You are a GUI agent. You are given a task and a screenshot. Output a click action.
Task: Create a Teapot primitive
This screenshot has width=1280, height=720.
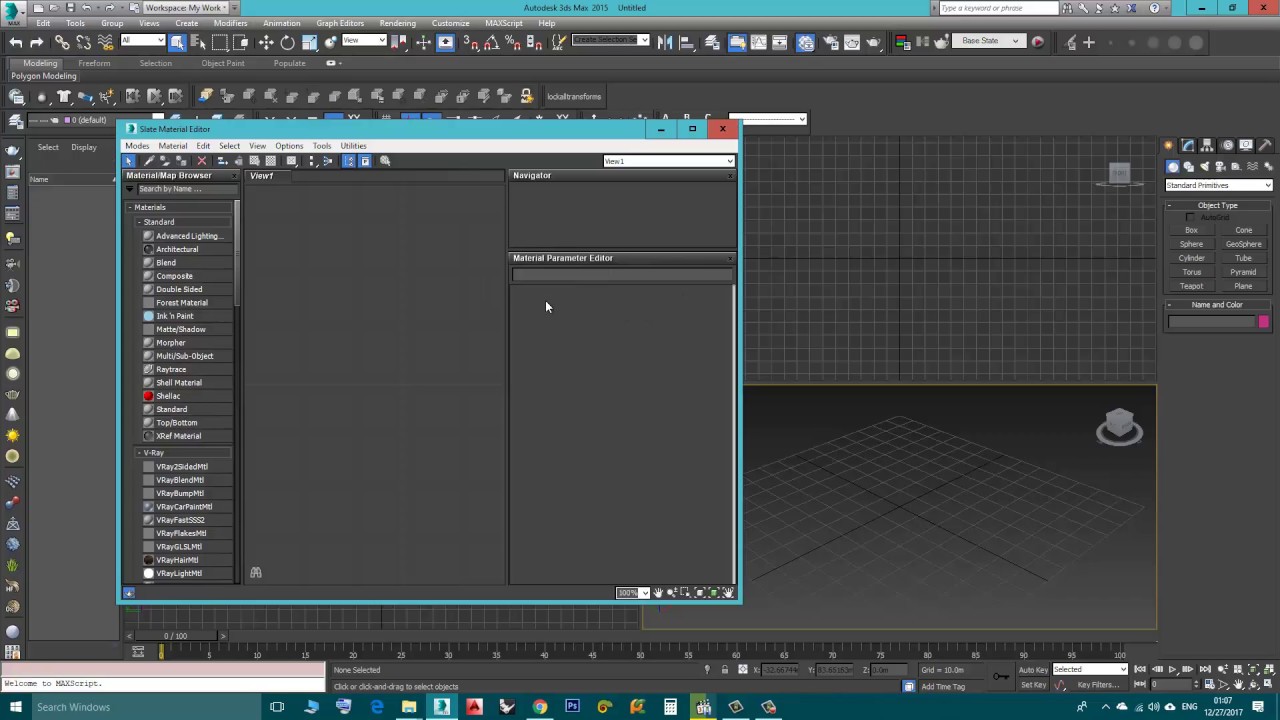click(1191, 286)
